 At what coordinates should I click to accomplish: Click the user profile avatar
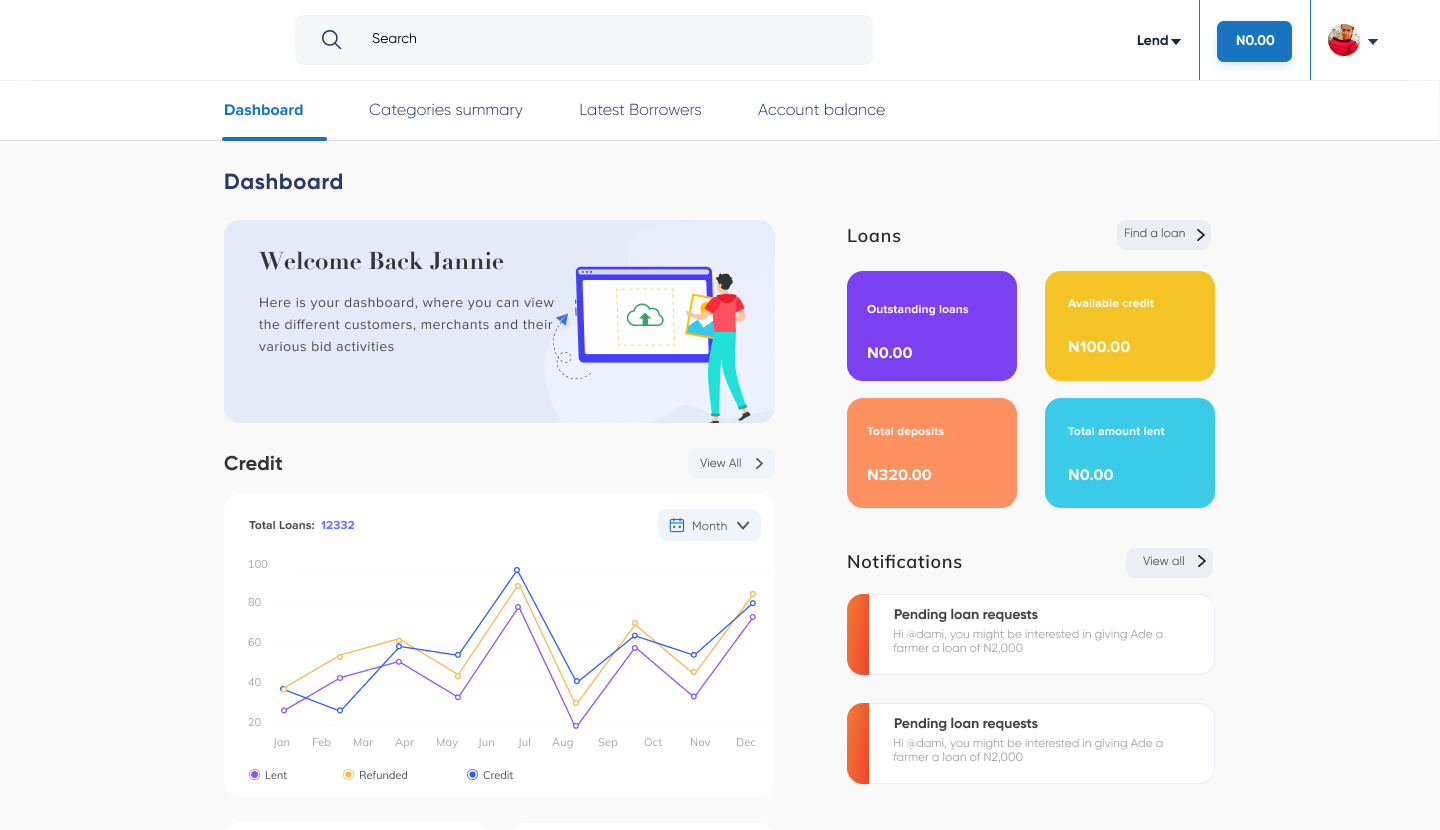point(1343,41)
